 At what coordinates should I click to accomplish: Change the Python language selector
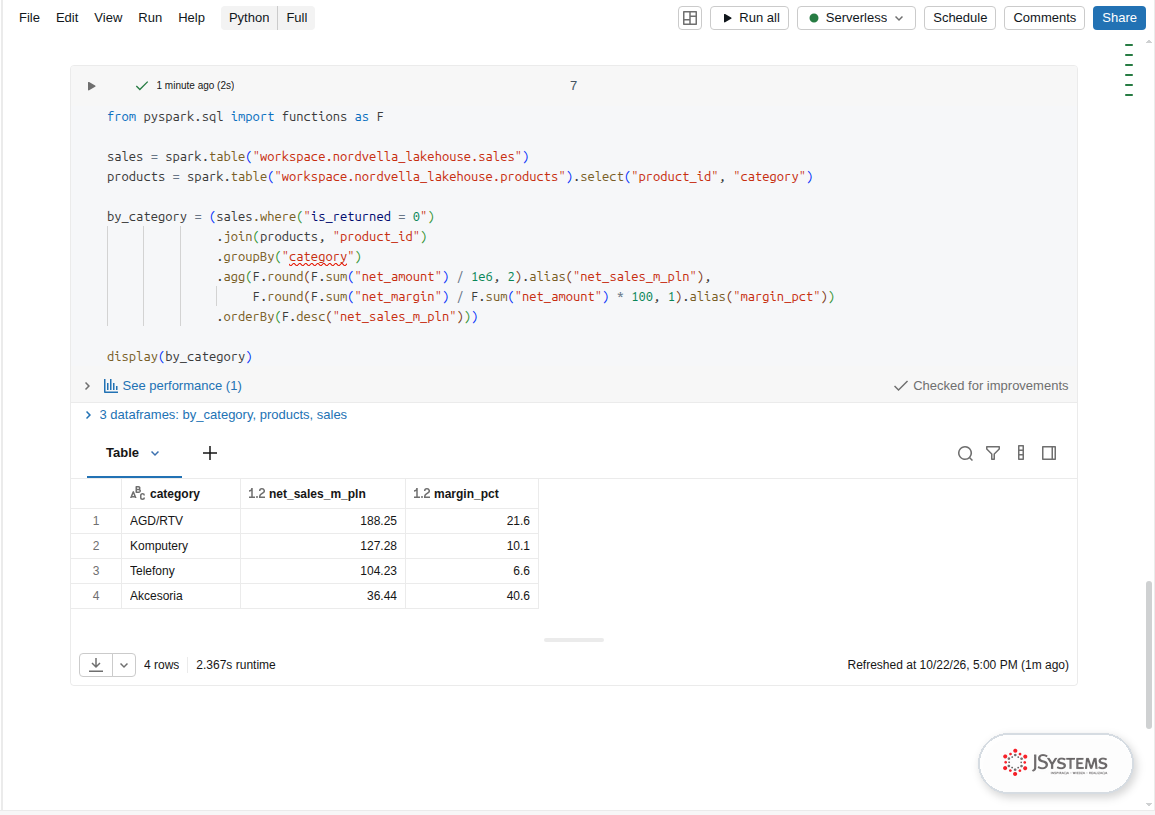click(249, 18)
